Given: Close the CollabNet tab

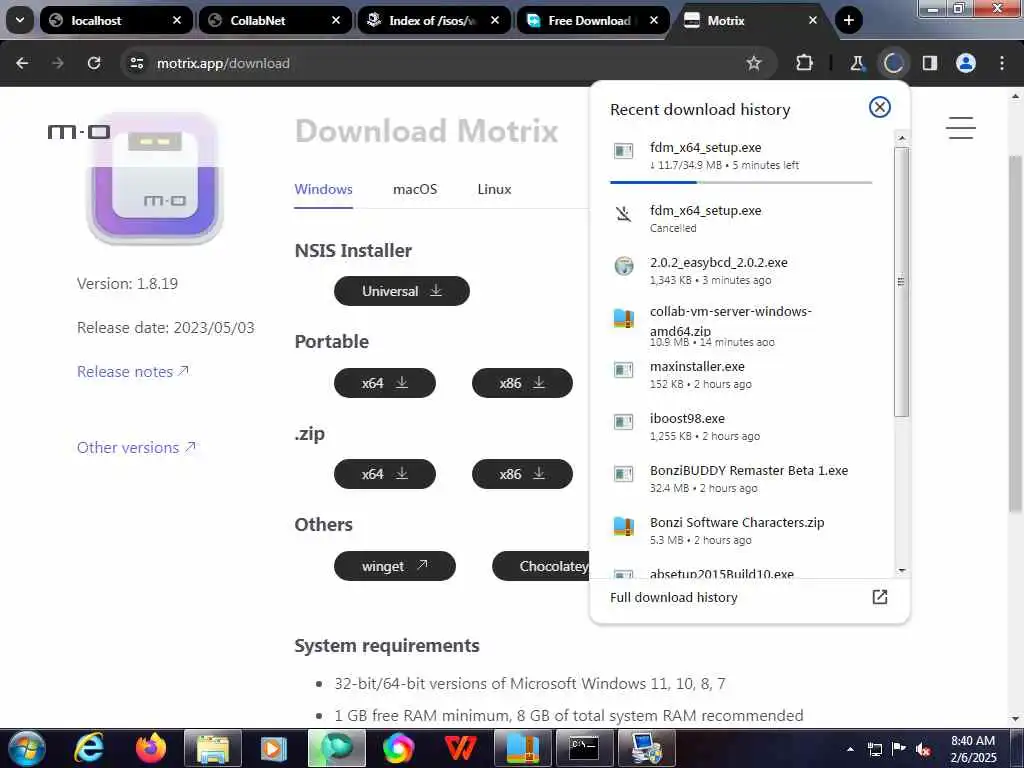Looking at the screenshot, I should tap(336, 20).
